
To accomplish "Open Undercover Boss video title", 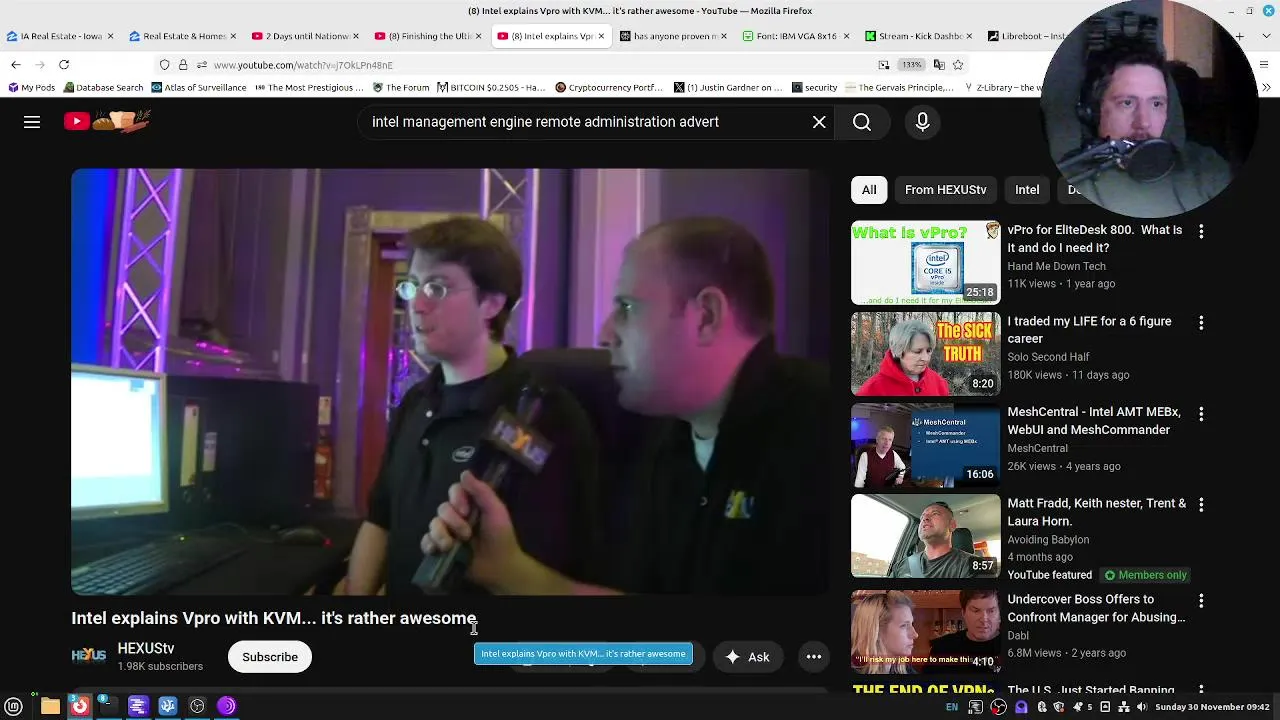I will [x=1096, y=608].
